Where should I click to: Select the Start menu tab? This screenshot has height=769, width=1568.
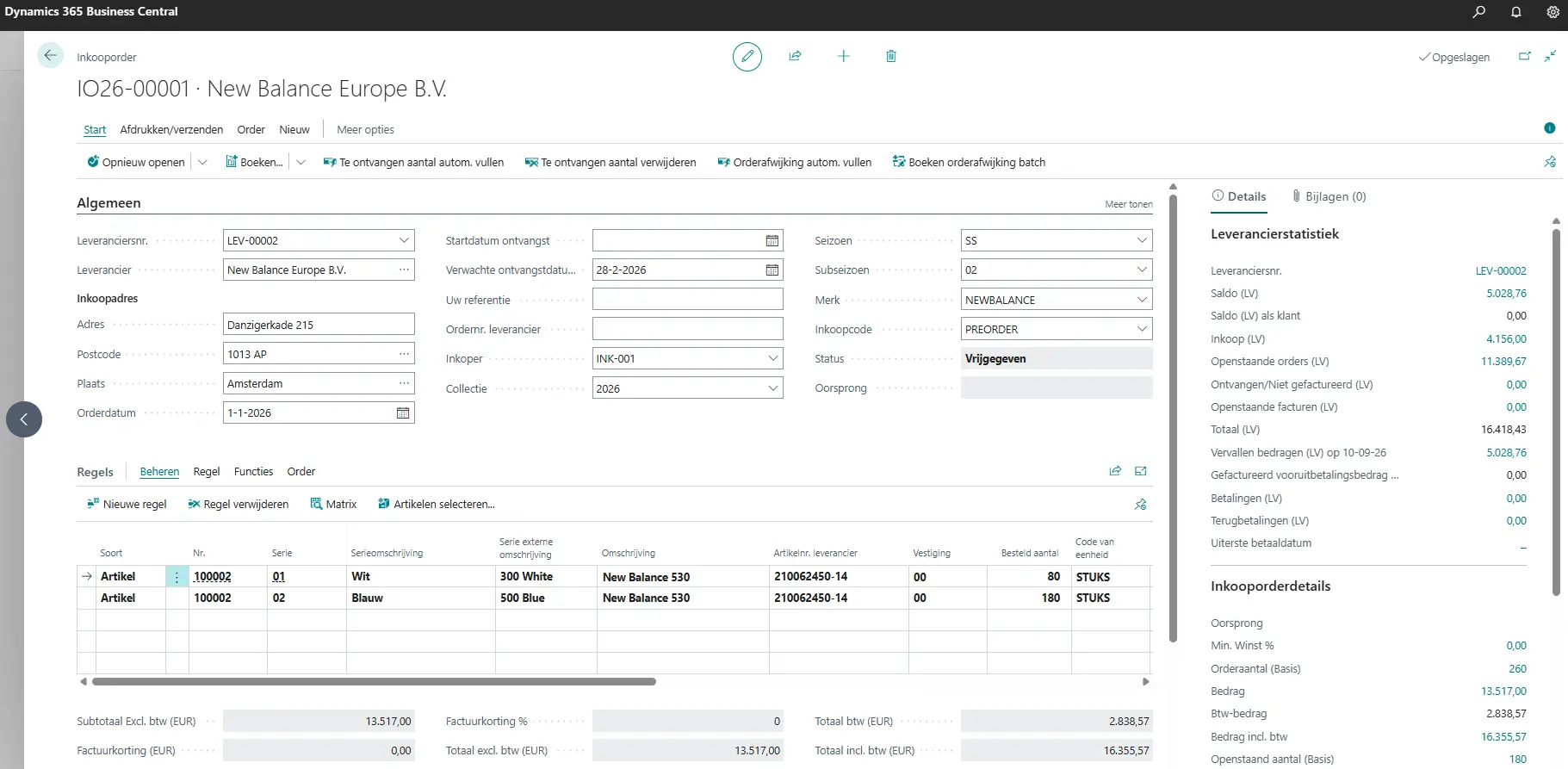(95, 130)
